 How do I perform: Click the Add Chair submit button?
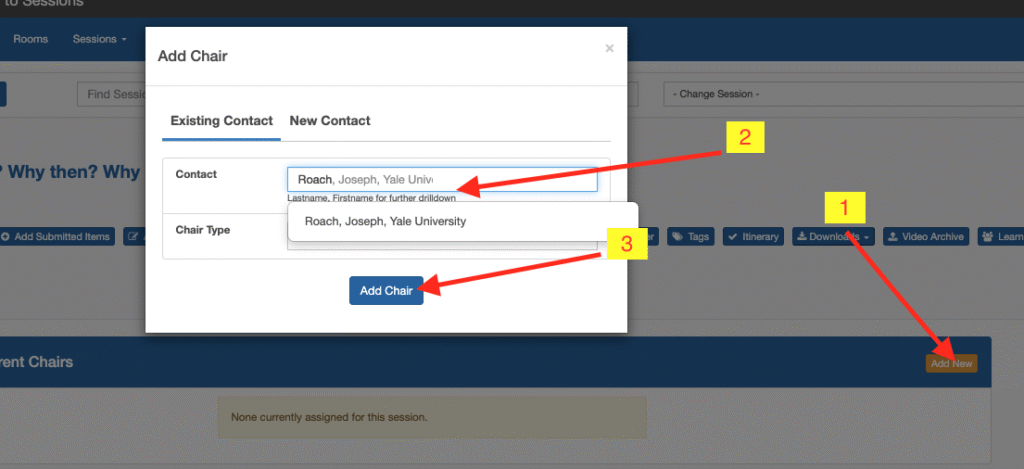pyautogui.click(x=385, y=290)
